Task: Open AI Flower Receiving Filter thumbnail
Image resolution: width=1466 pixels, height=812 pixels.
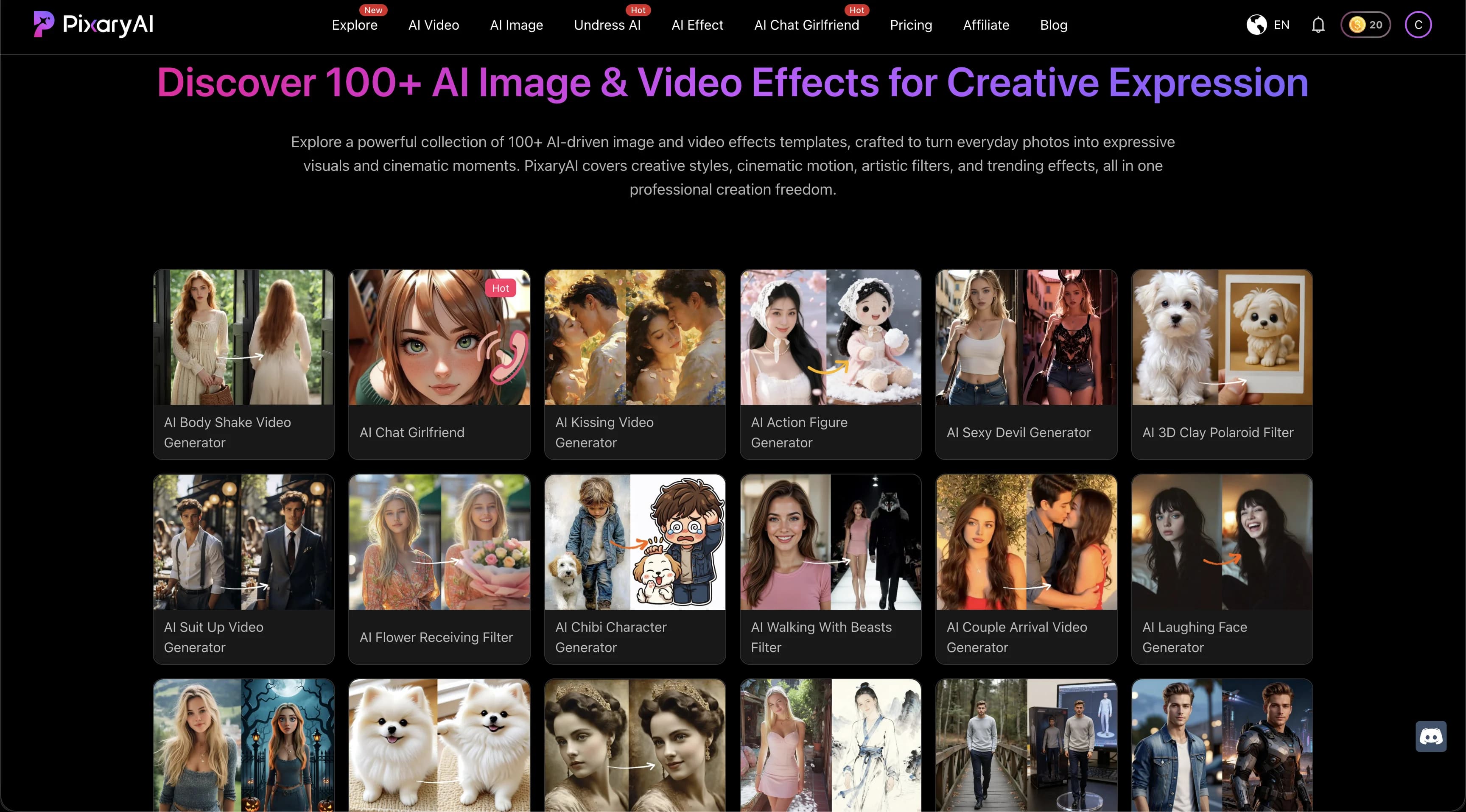Action: tap(439, 542)
